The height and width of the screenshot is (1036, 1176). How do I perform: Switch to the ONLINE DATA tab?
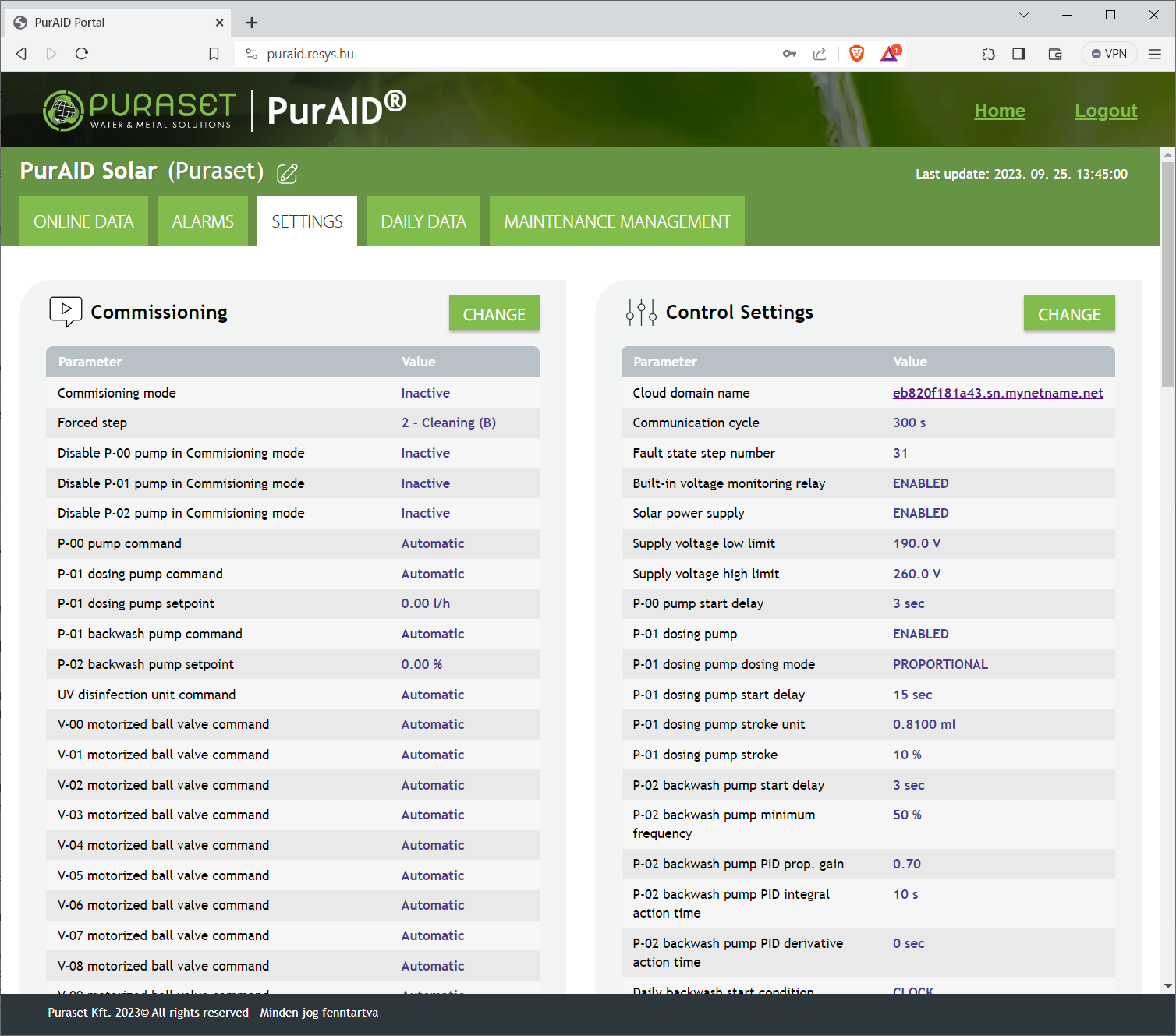pyautogui.click(x=83, y=222)
